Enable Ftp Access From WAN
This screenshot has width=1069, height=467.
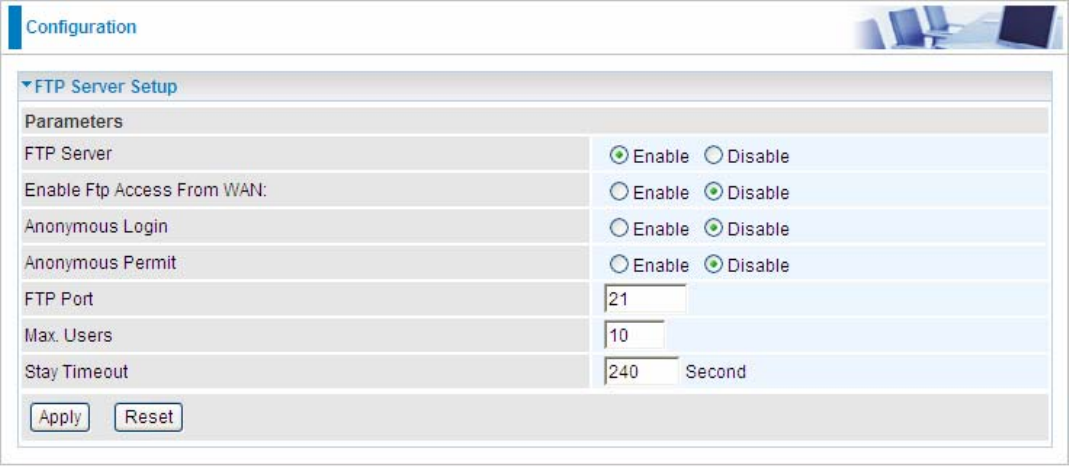coord(619,193)
